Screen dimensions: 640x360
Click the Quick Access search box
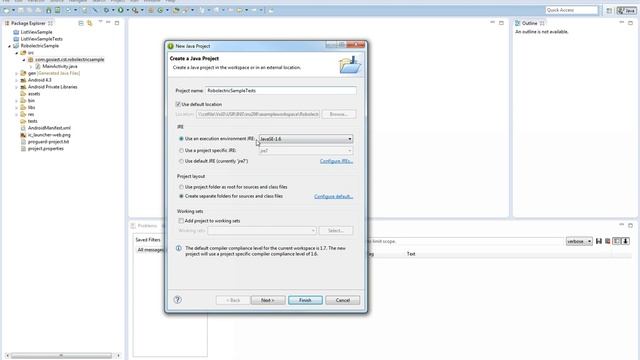point(571,10)
